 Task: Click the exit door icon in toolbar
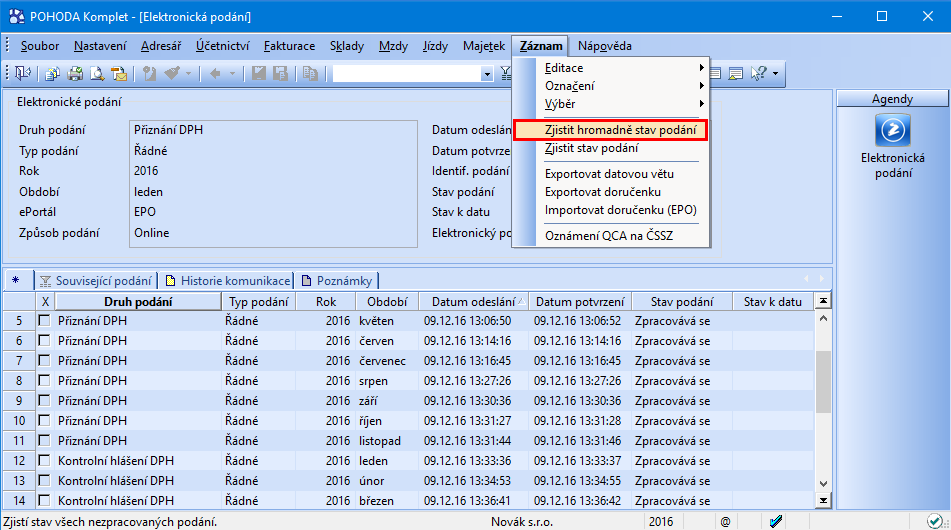[22, 73]
